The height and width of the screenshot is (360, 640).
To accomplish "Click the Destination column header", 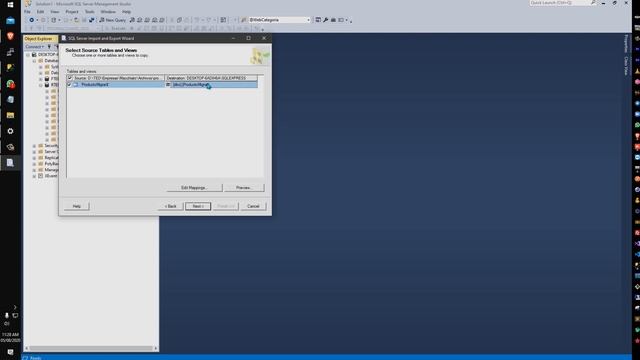I will tap(211, 78).
